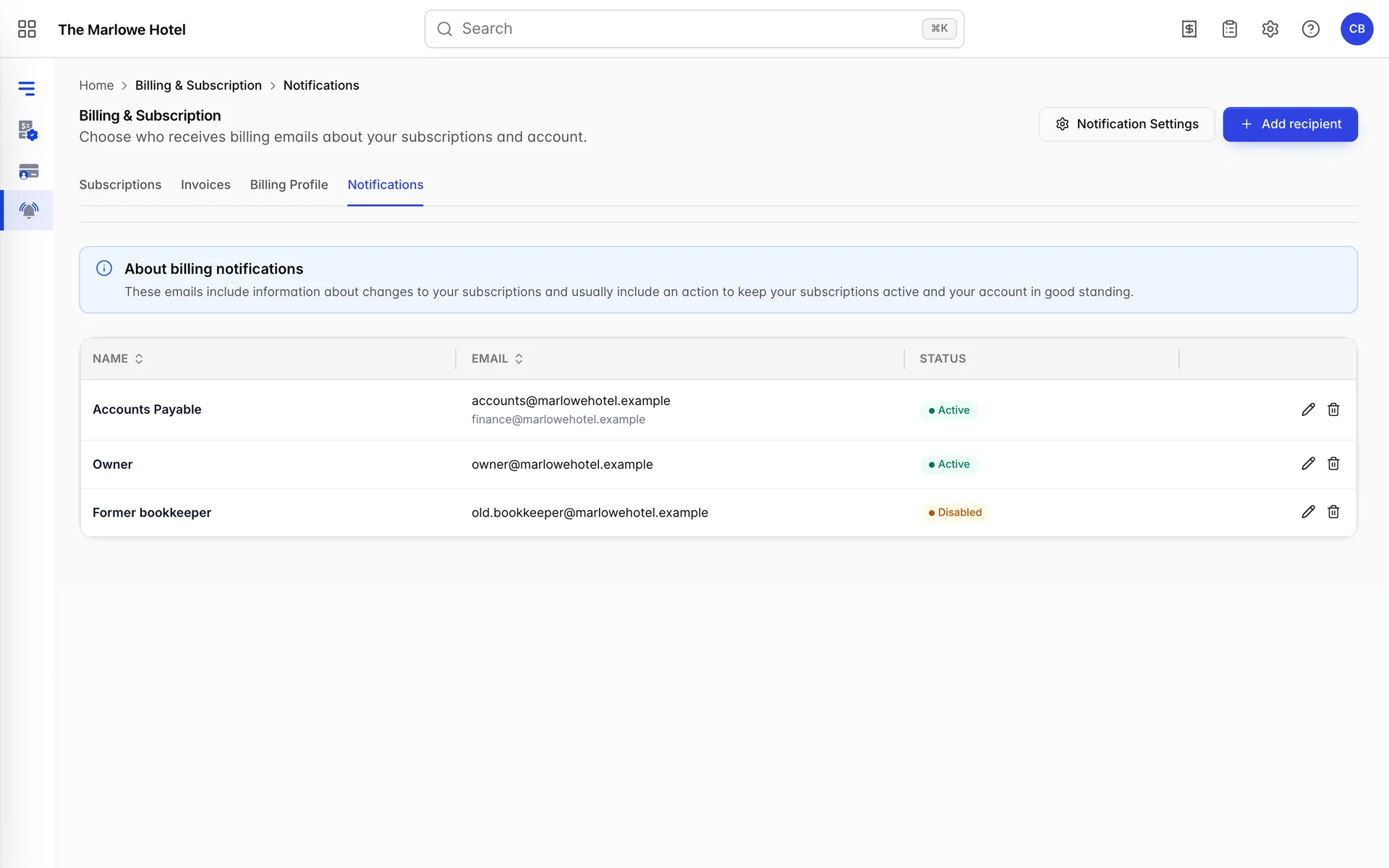This screenshot has height=868, width=1389.
Task: Edit the Former bookkeeper recipient
Action: click(1308, 512)
